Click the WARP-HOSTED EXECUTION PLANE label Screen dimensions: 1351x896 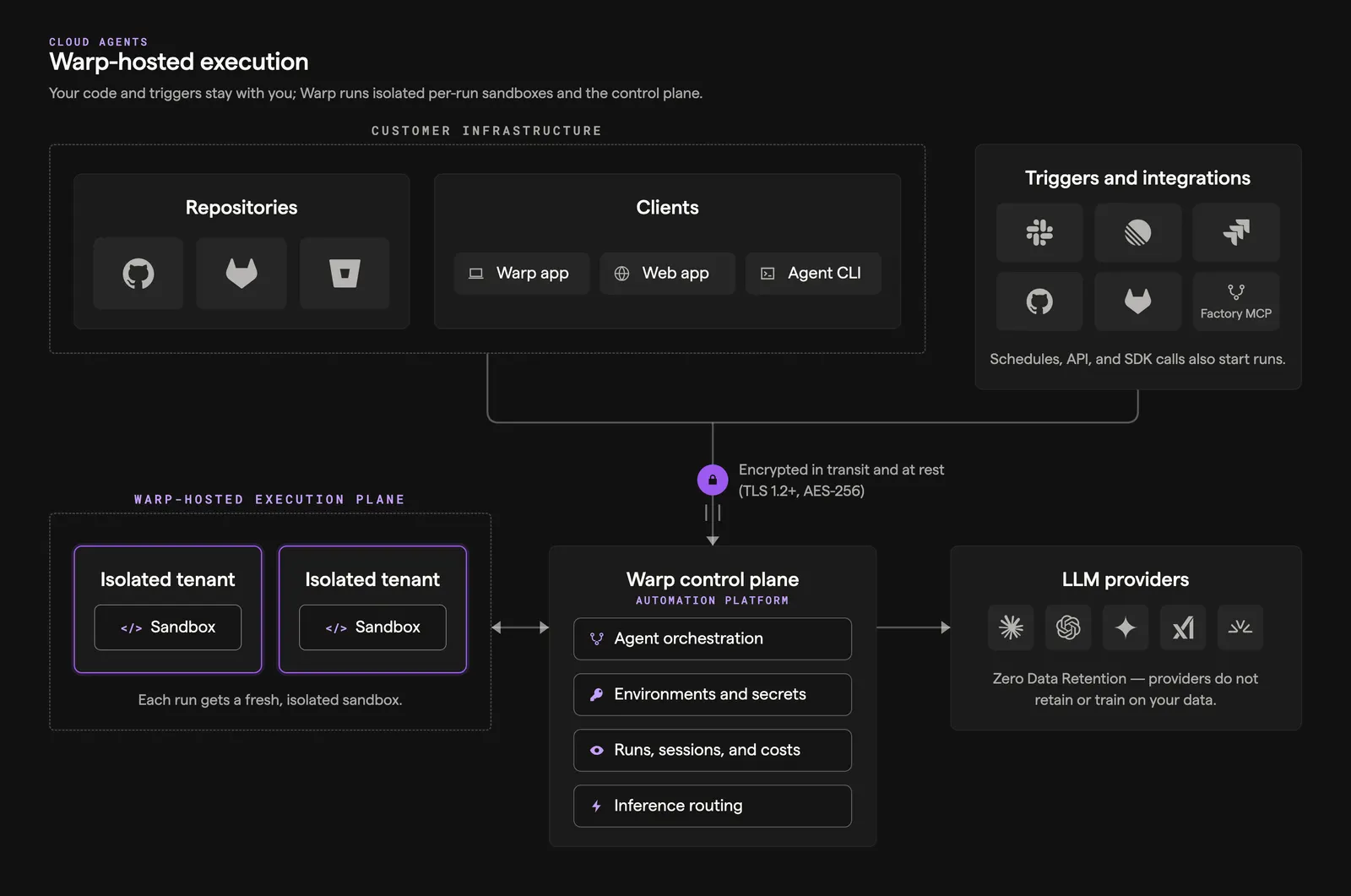click(269, 500)
